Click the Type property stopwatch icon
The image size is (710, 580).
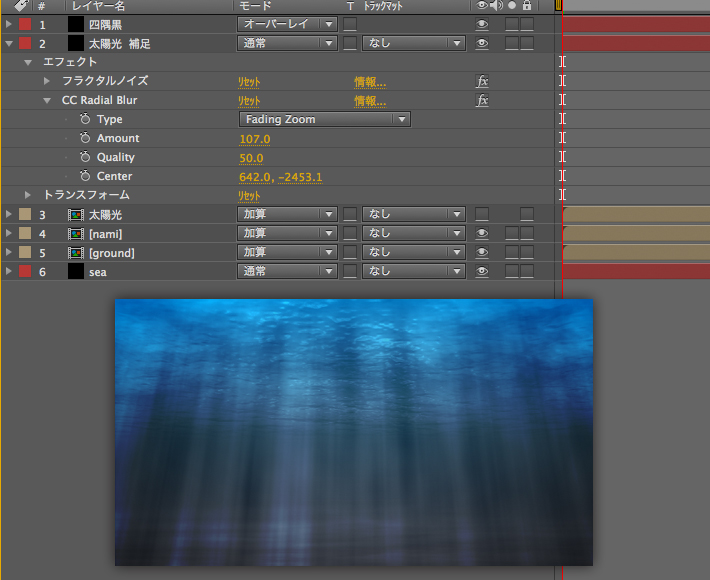coord(85,119)
